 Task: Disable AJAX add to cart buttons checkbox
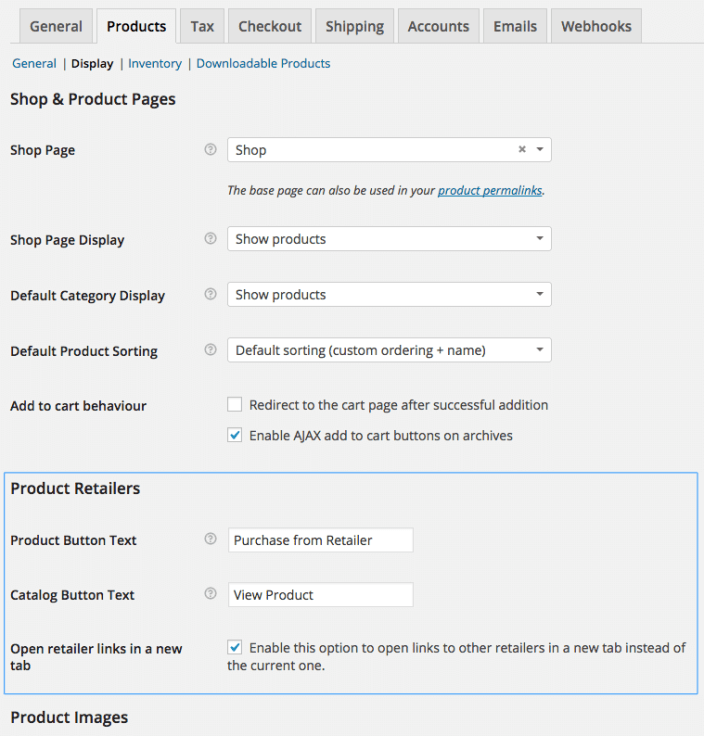tap(235, 435)
